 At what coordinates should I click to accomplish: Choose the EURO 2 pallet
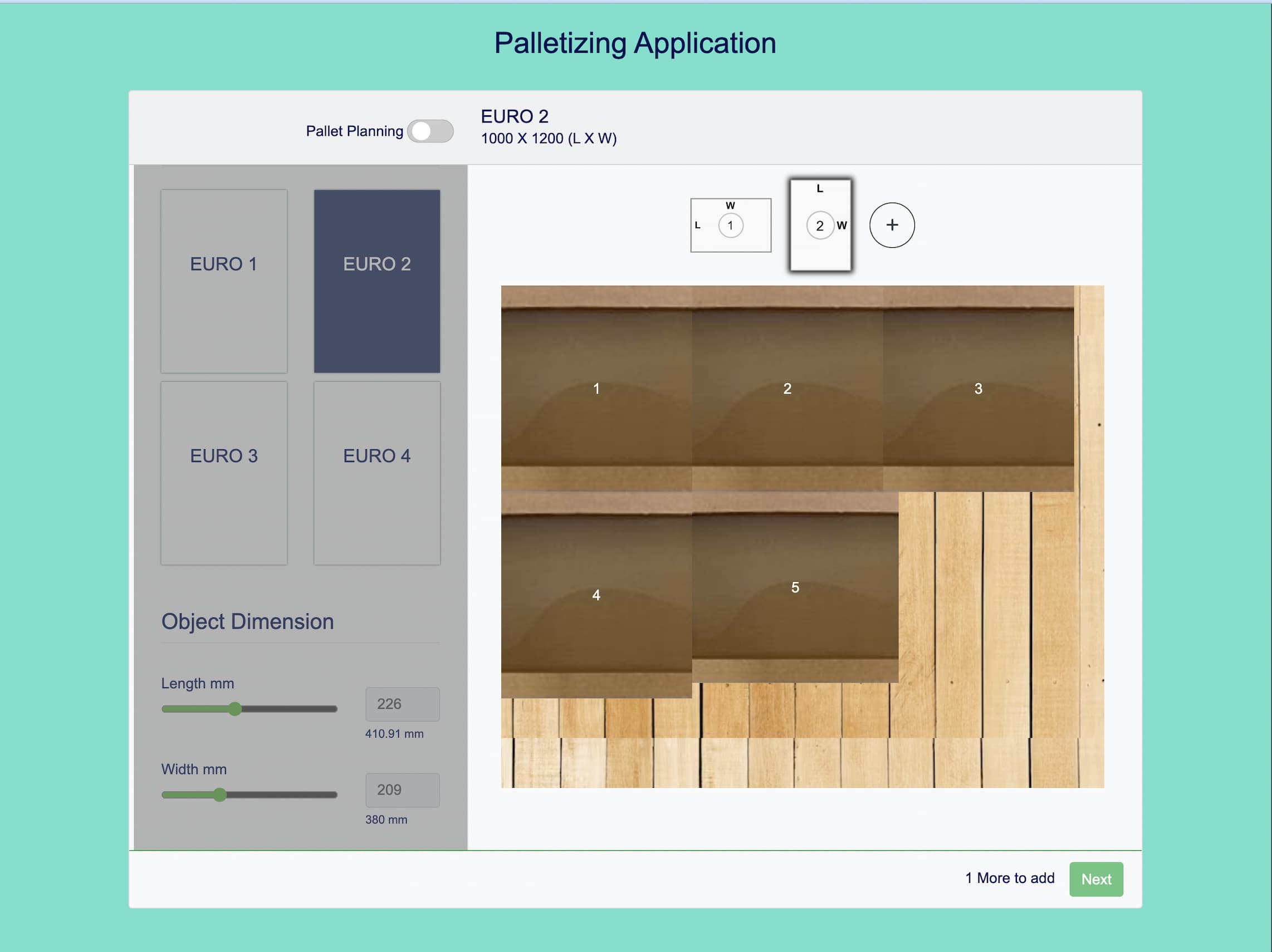pyautogui.click(x=376, y=281)
